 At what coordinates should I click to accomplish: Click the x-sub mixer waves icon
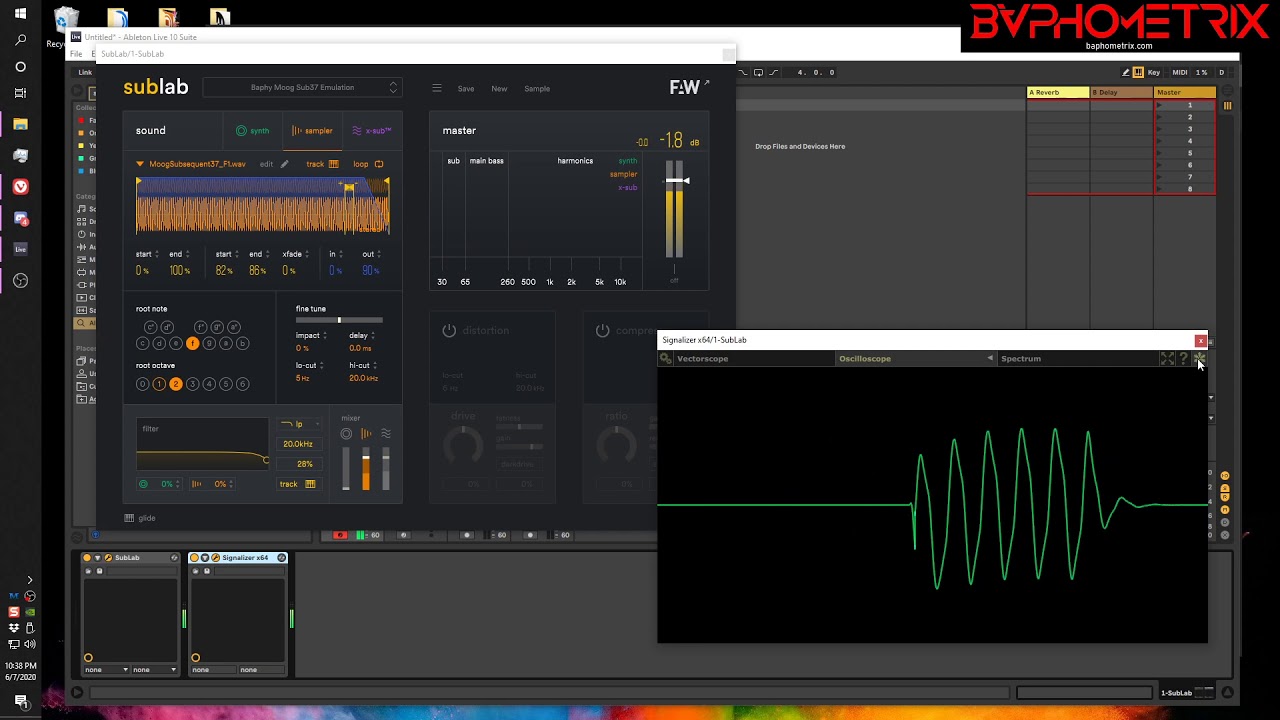pos(386,433)
